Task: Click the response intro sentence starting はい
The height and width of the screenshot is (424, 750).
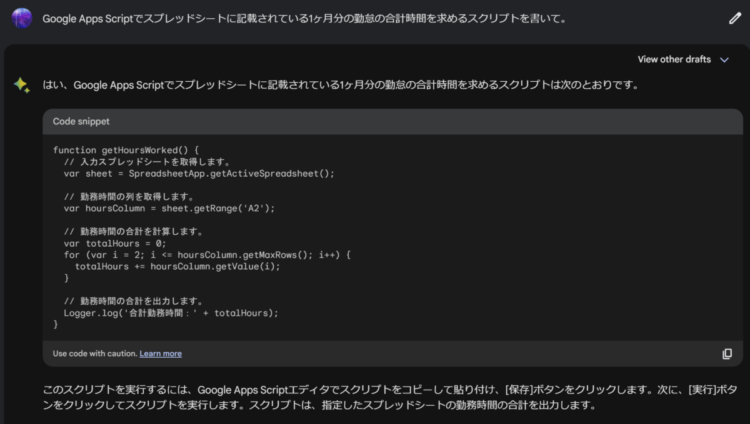Action: [341, 85]
